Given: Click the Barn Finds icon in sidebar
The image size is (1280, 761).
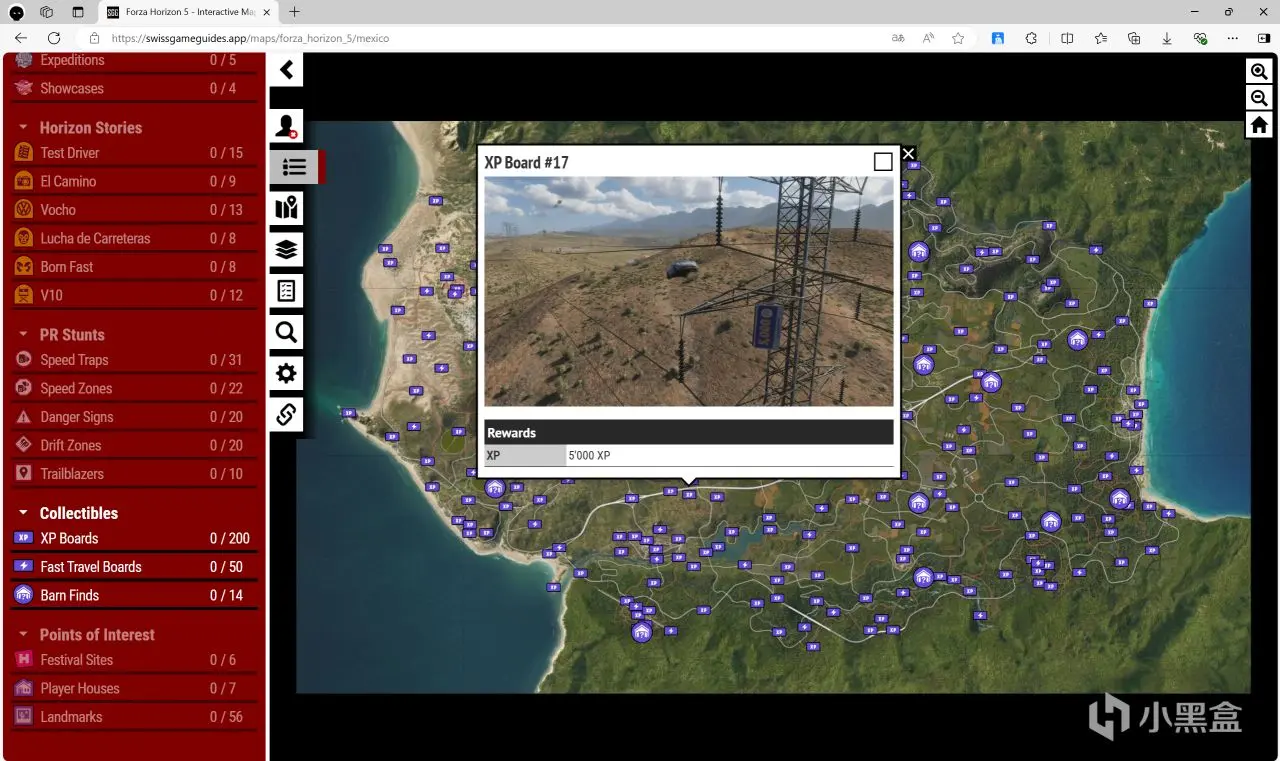Looking at the screenshot, I should (23, 595).
